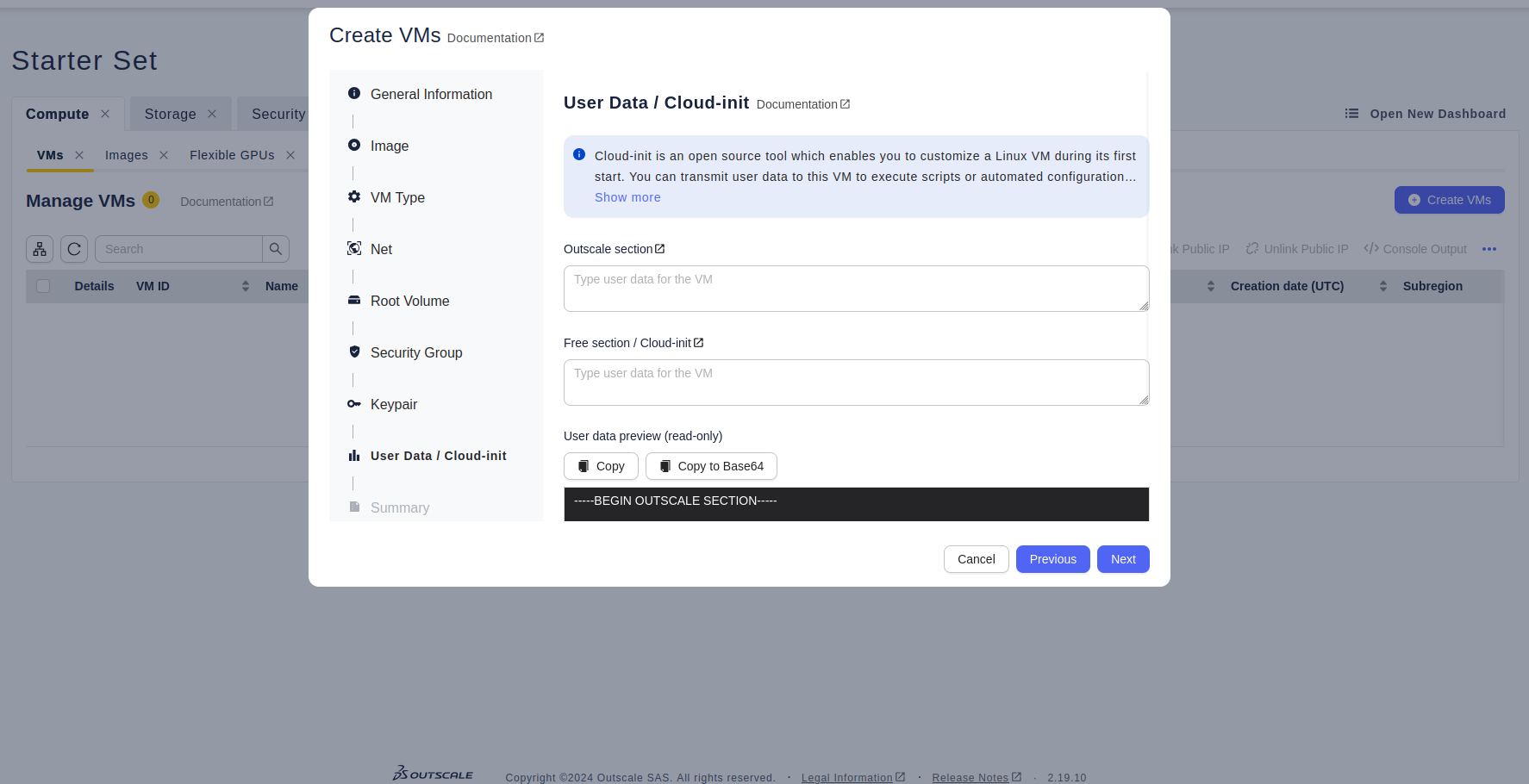This screenshot has width=1529, height=784.
Task: Click the Security Group shield icon
Action: tap(354, 352)
